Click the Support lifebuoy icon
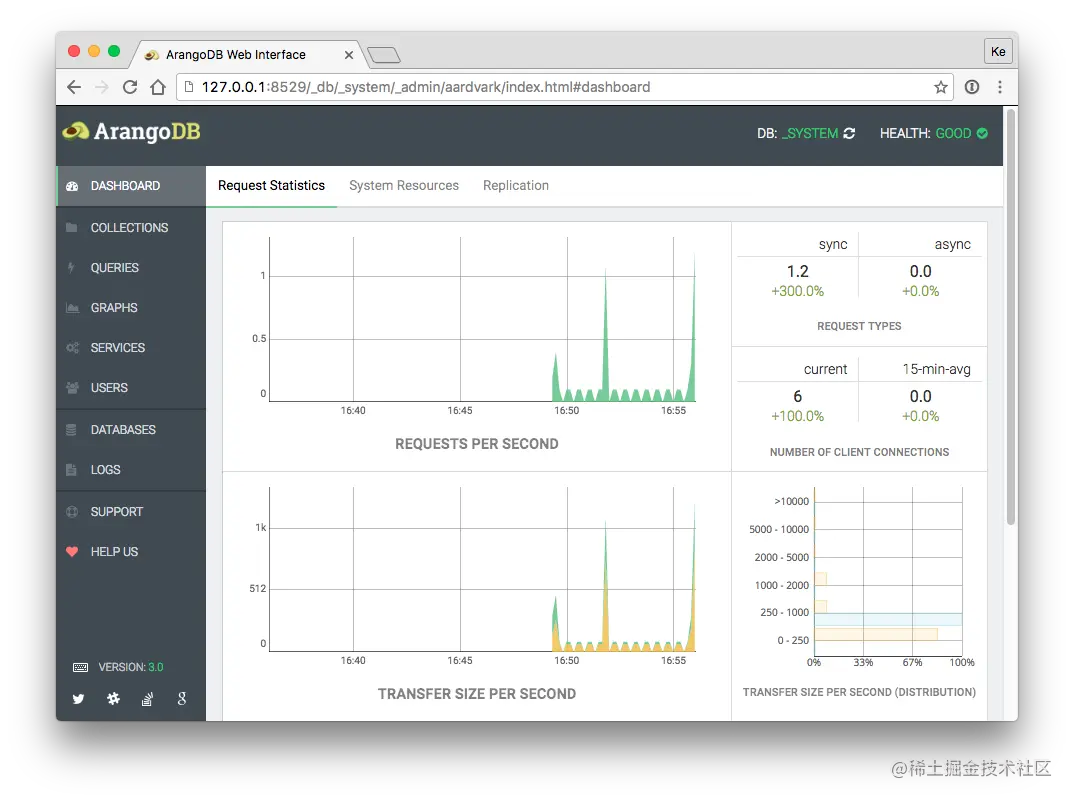This screenshot has height=801, width=1074. pyautogui.click(x=72, y=512)
